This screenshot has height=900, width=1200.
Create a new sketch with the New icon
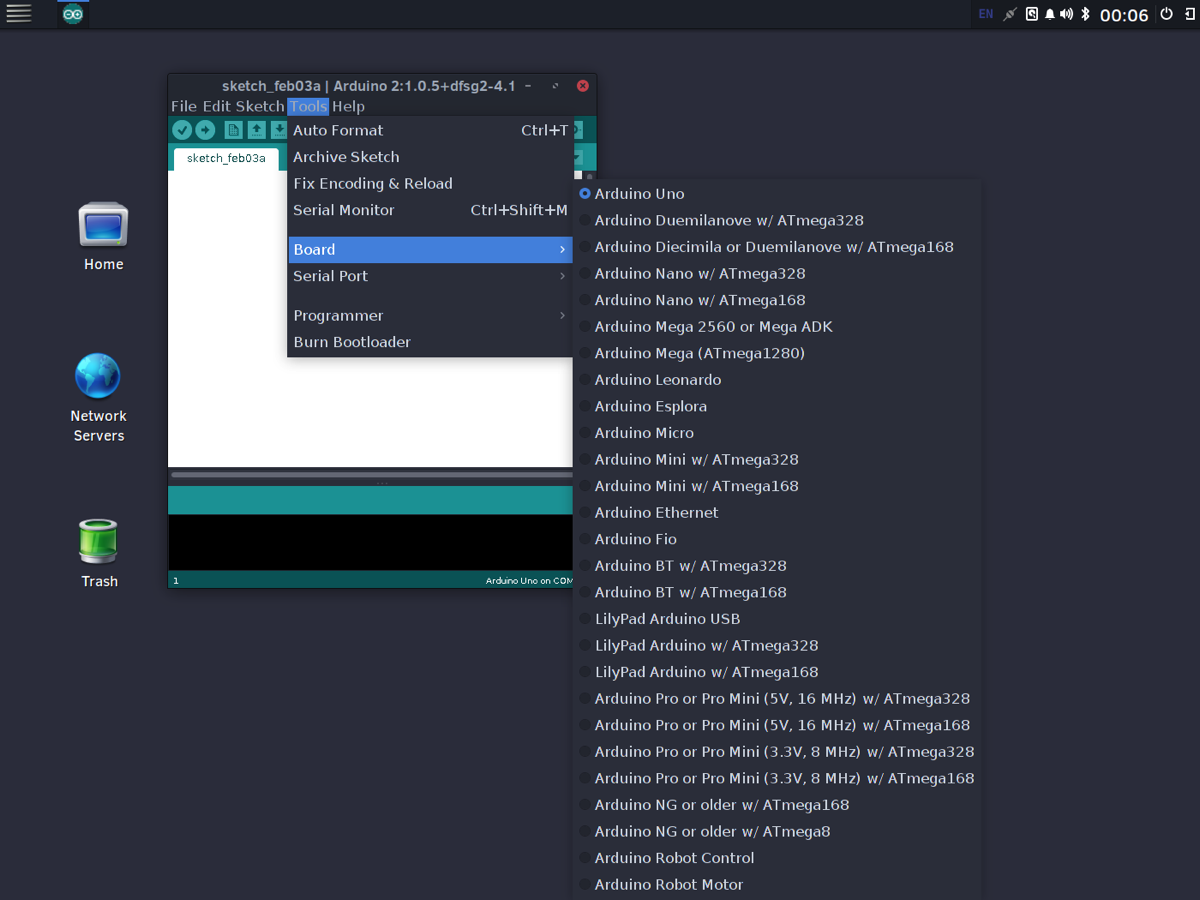point(233,130)
